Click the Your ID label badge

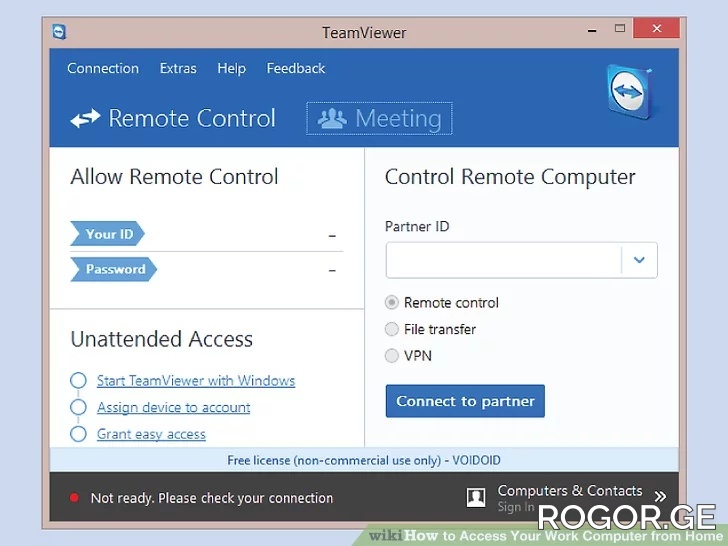(107, 234)
